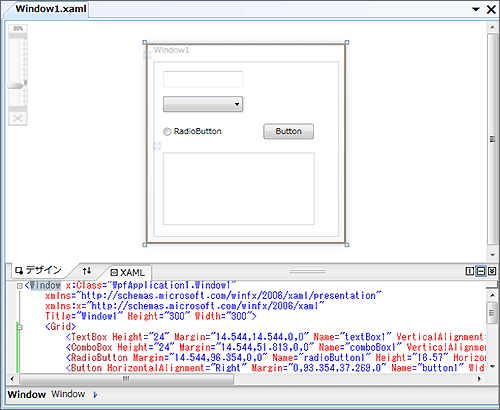Screen dimensions: 500x410
Task: Click the XAML scrollbar up arrow
Action: (492, 295)
